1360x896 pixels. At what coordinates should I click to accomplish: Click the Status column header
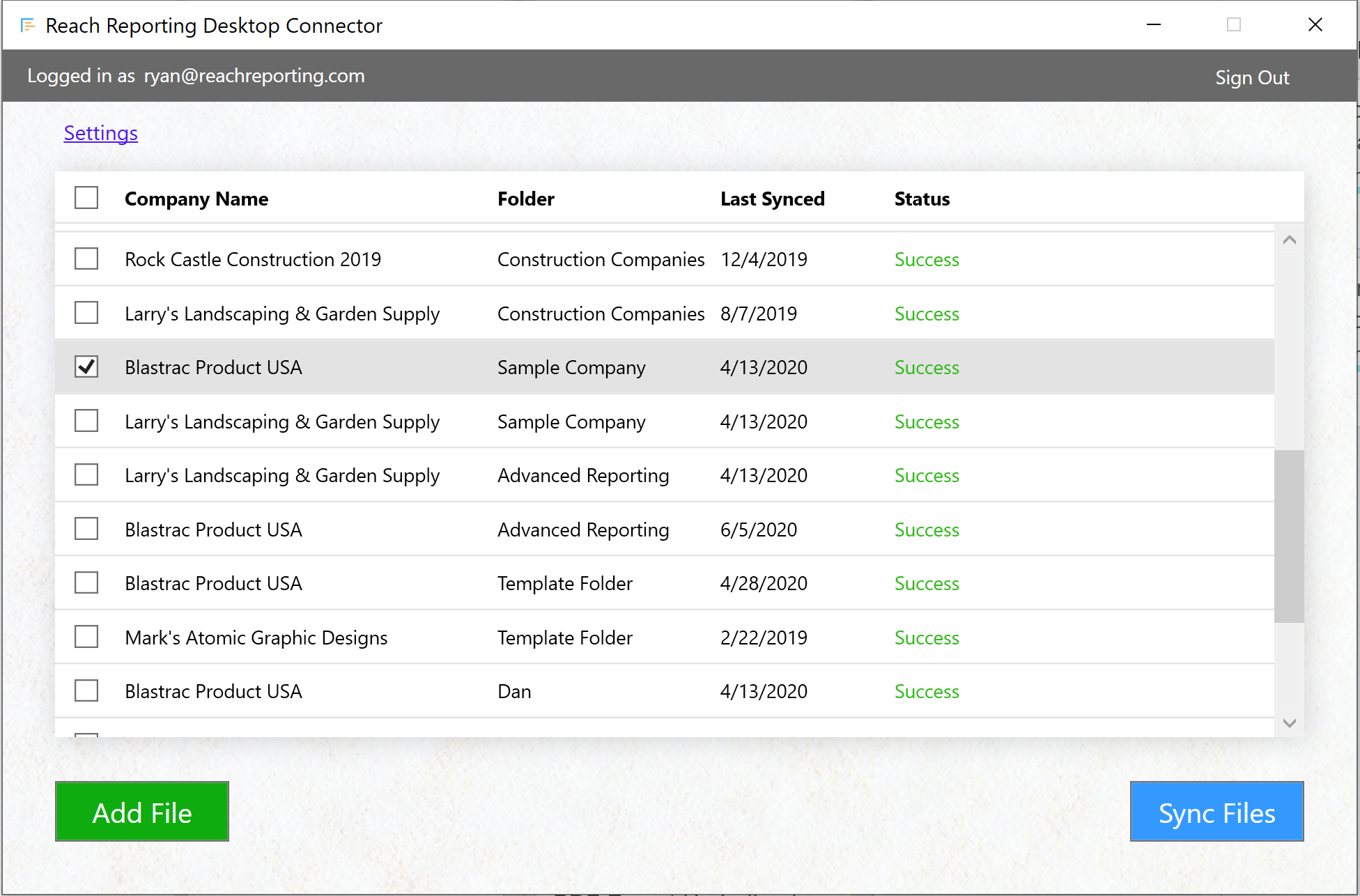point(922,199)
